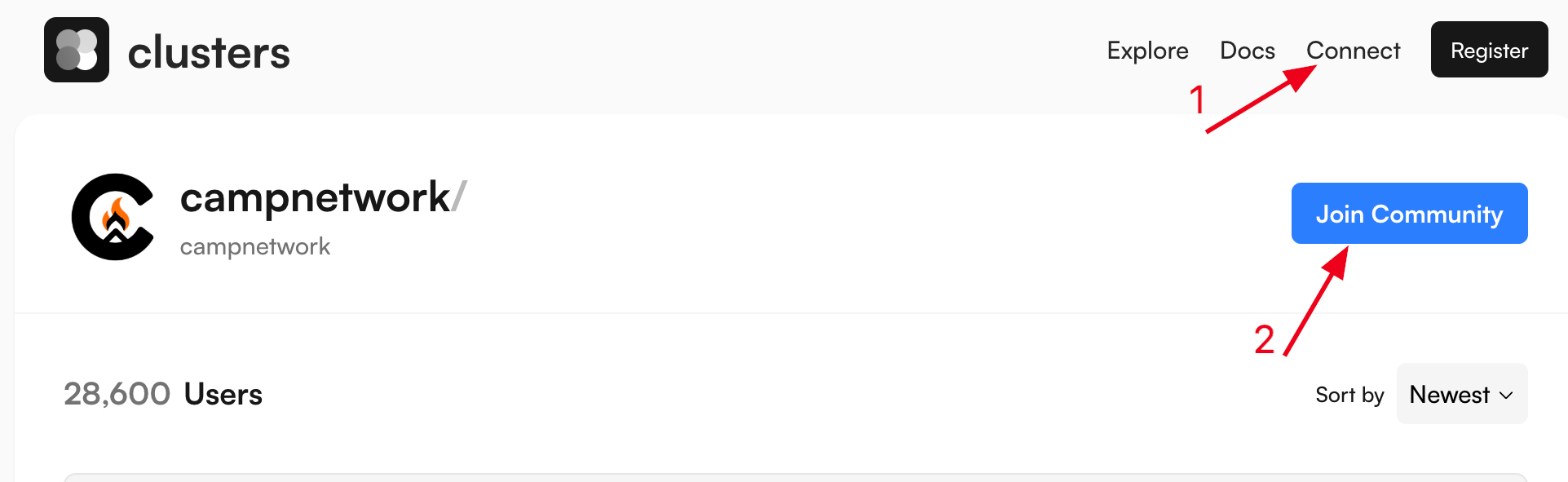This screenshot has width=1568, height=482.
Task: Click the user list panel border below Users
Action: point(796,476)
